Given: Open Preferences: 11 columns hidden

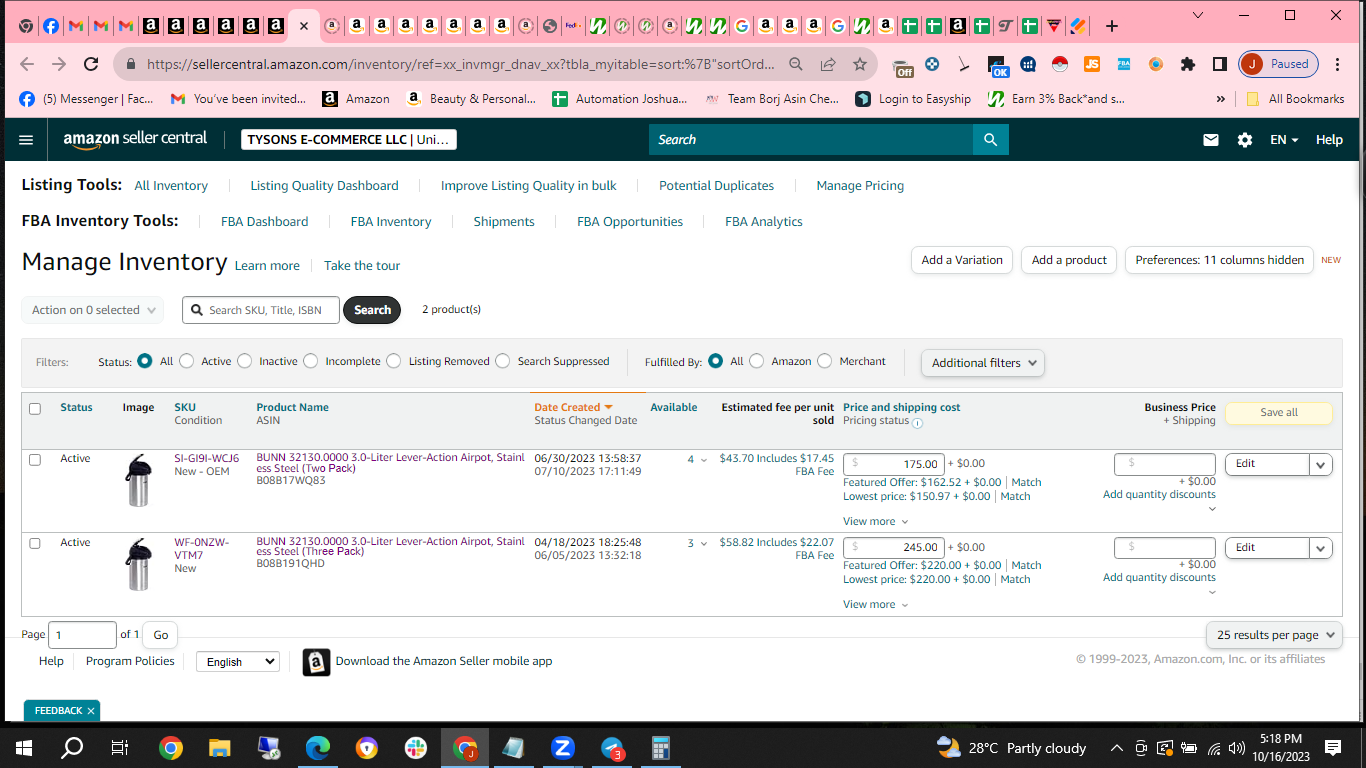Looking at the screenshot, I should (1219, 260).
